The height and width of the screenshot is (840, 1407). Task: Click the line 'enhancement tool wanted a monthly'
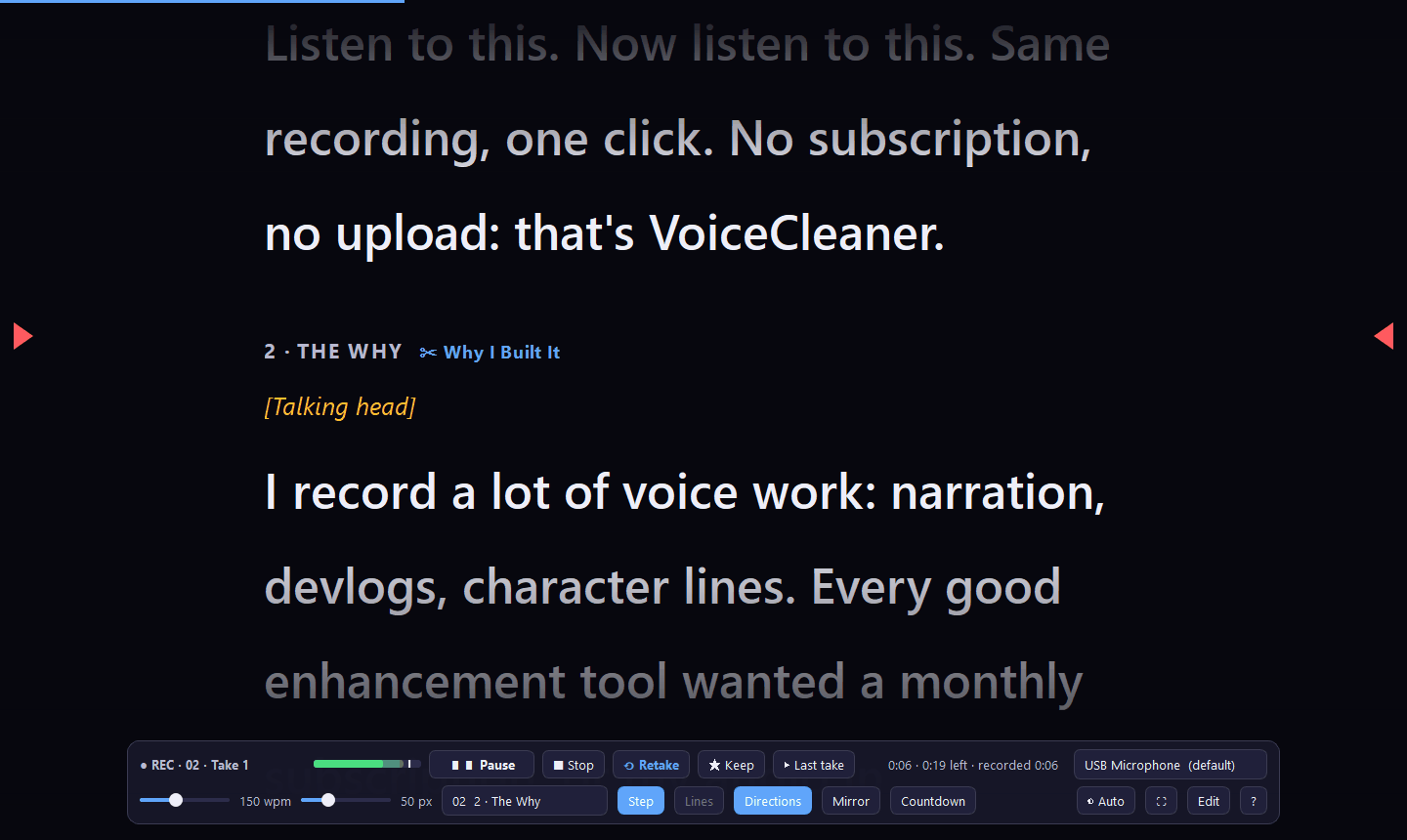[674, 682]
